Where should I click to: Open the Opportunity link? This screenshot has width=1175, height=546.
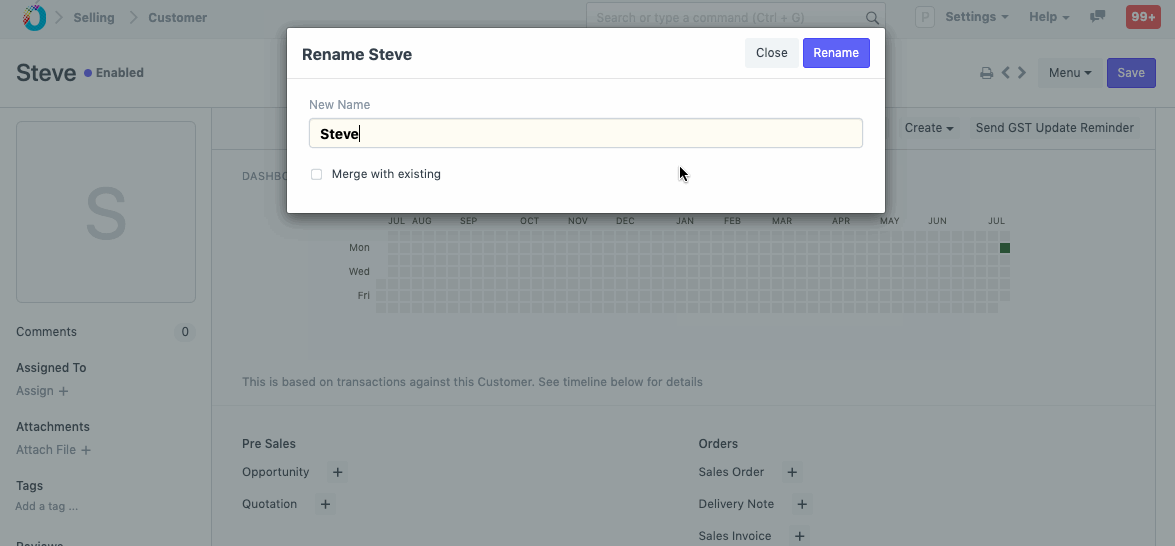click(x=276, y=472)
